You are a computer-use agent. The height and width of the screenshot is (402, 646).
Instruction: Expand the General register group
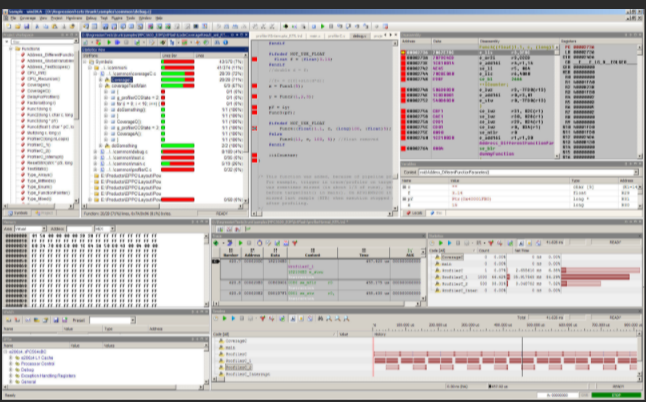pos(11,382)
